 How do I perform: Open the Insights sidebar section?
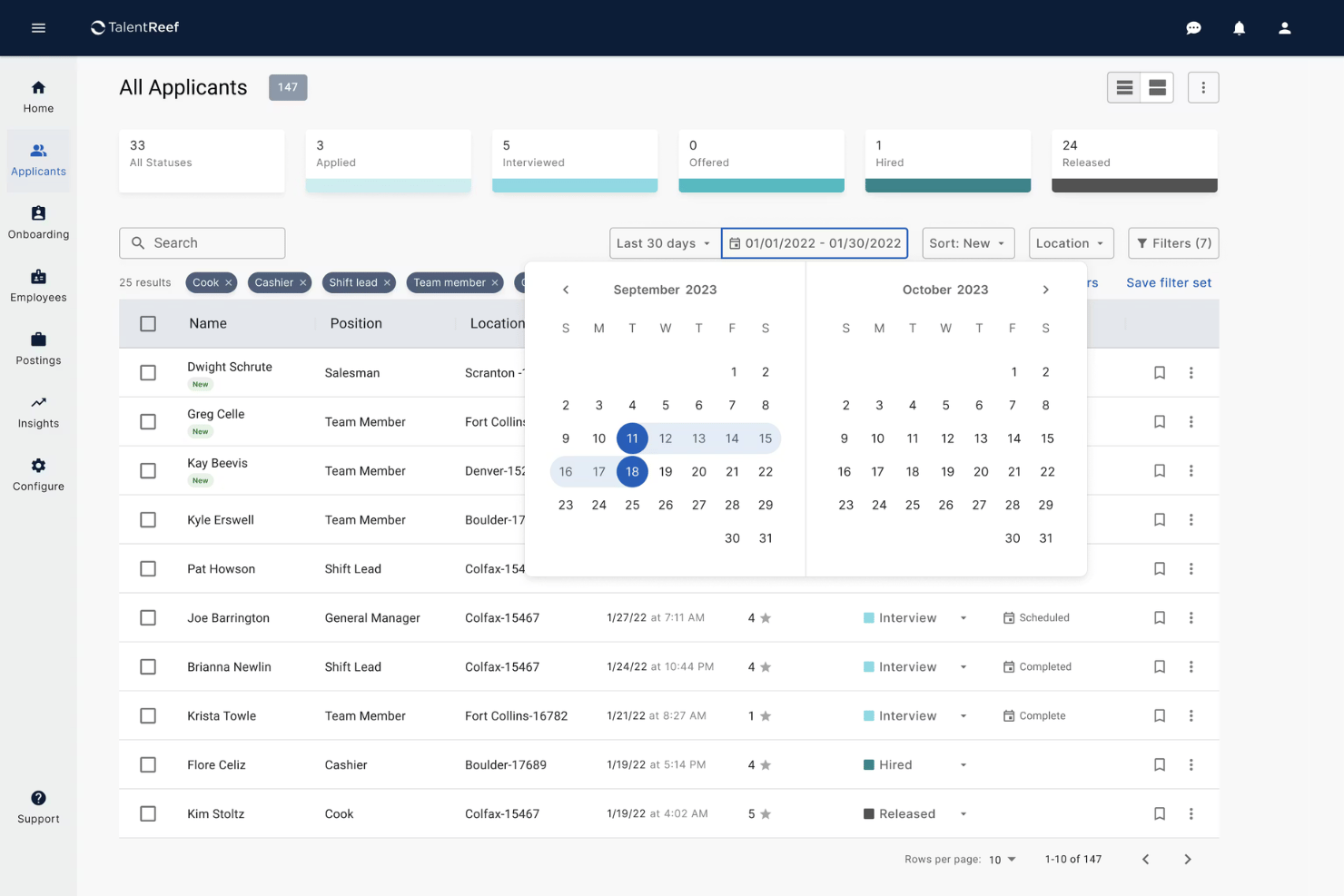[x=38, y=411]
